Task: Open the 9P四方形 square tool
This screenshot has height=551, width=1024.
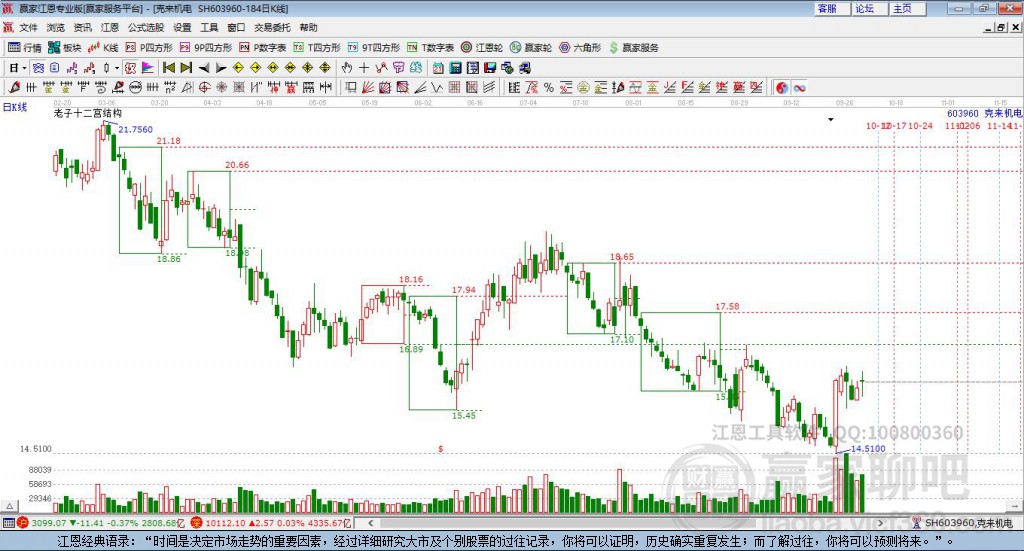Action: (x=206, y=48)
